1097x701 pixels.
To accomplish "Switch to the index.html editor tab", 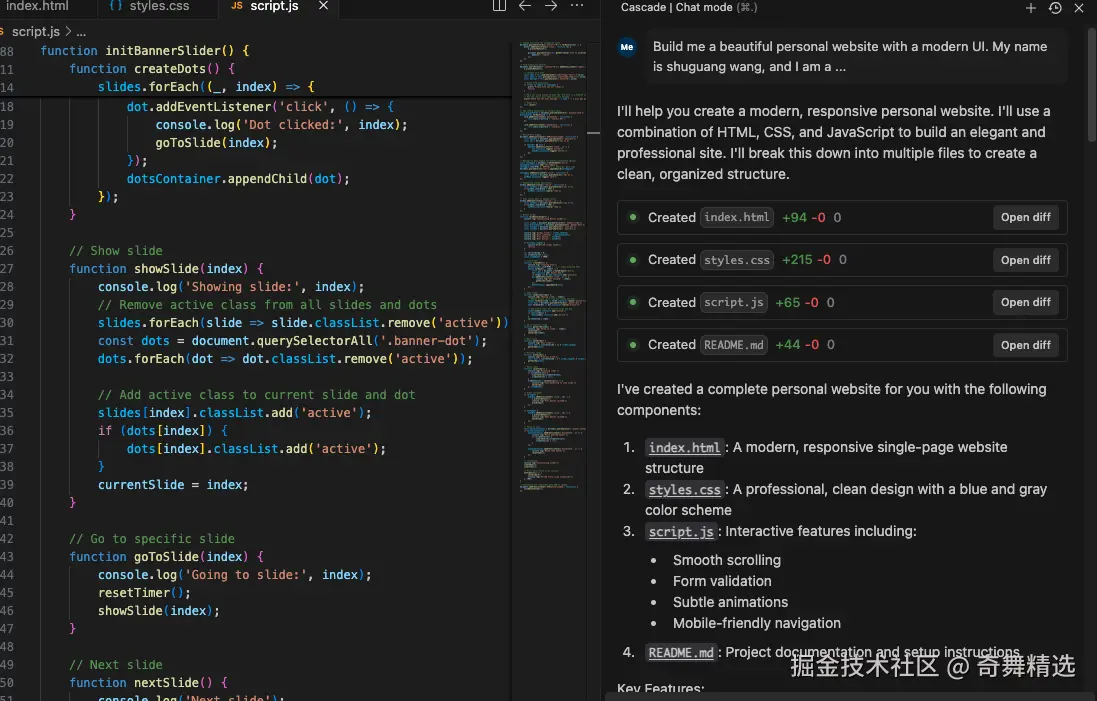I will point(37,6).
